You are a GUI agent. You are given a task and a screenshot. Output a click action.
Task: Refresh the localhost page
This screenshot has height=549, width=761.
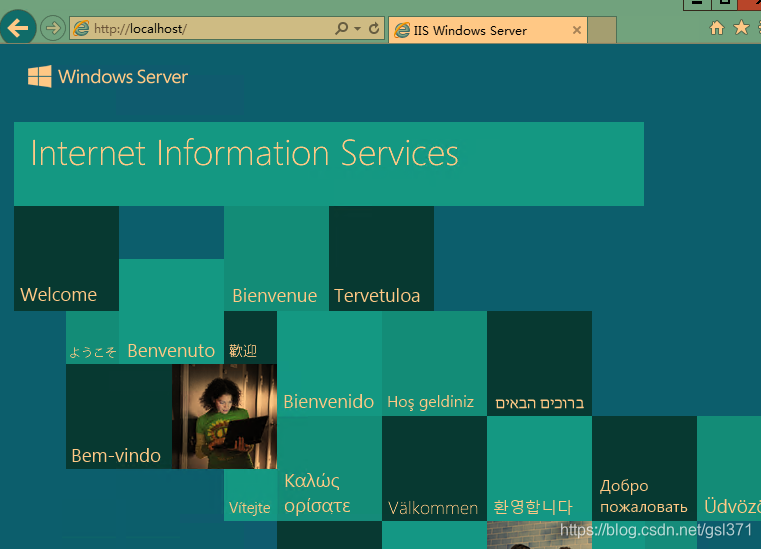374,28
